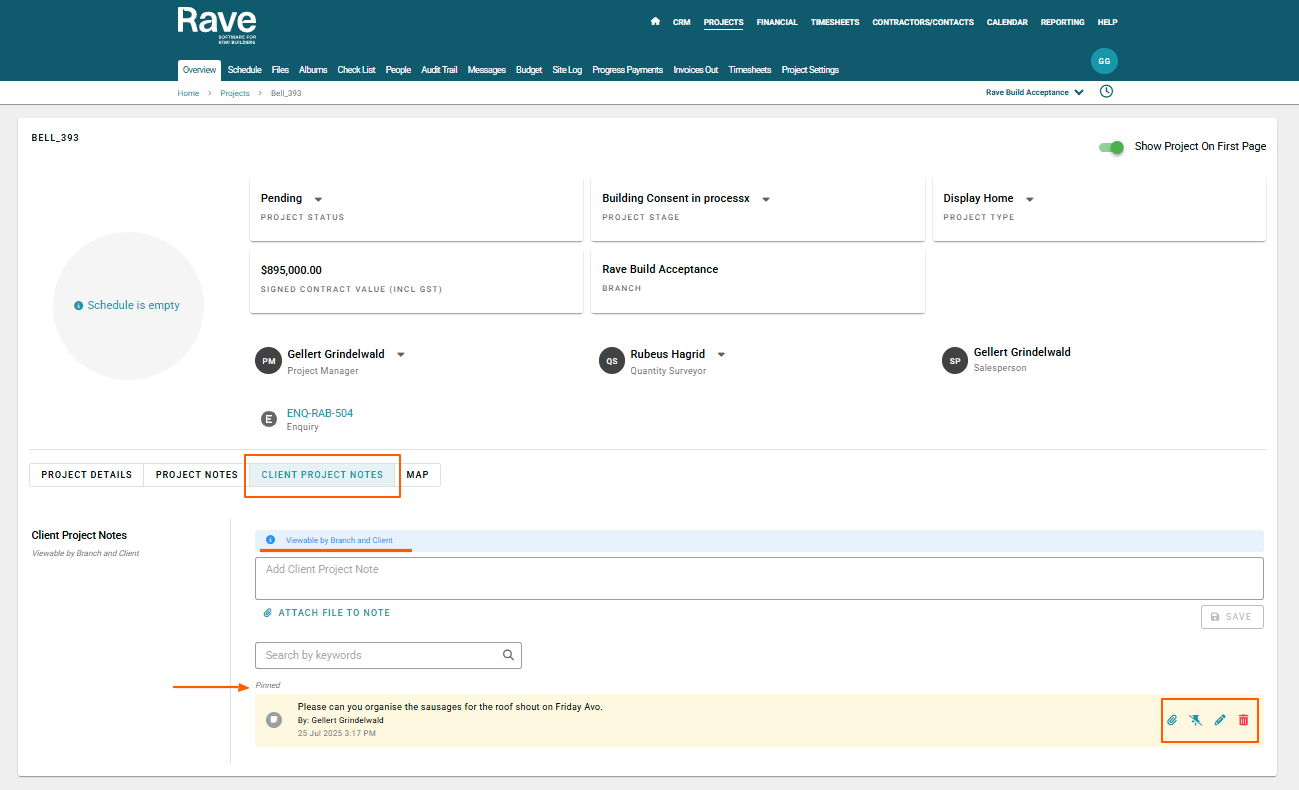This screenshot has width=1299, height=790.
Task: Open Contractors/Contacts menu
Action: (923, 22)
